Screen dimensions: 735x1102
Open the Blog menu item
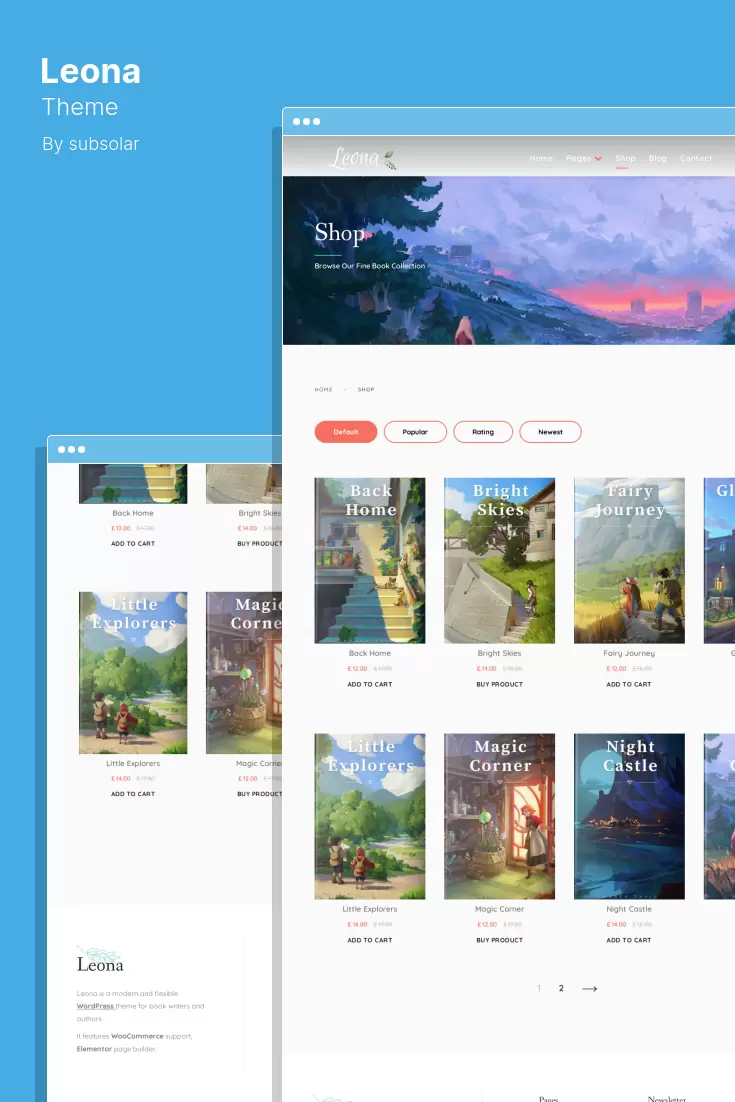(x=658, y=158)
